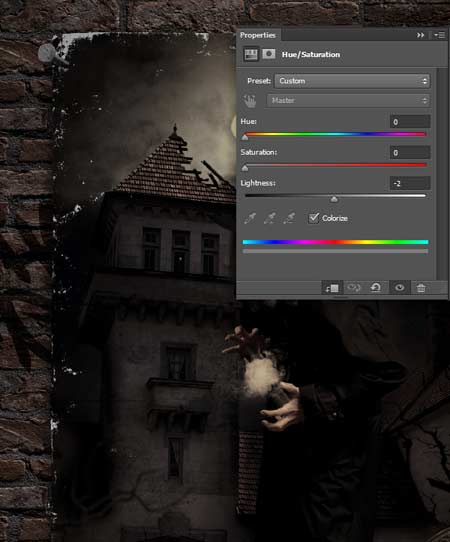This screenshot has width=450, height=542.
Task: Click the Lightness label
Action: [x=258, y=183]
